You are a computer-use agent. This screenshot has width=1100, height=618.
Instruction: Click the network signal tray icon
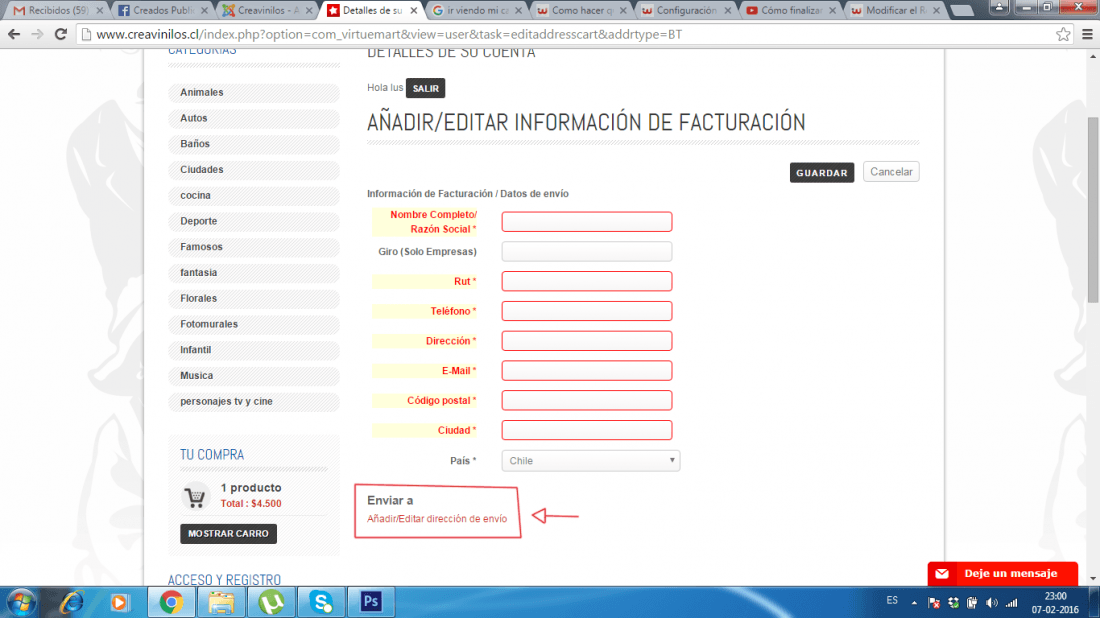point(1011,603)
